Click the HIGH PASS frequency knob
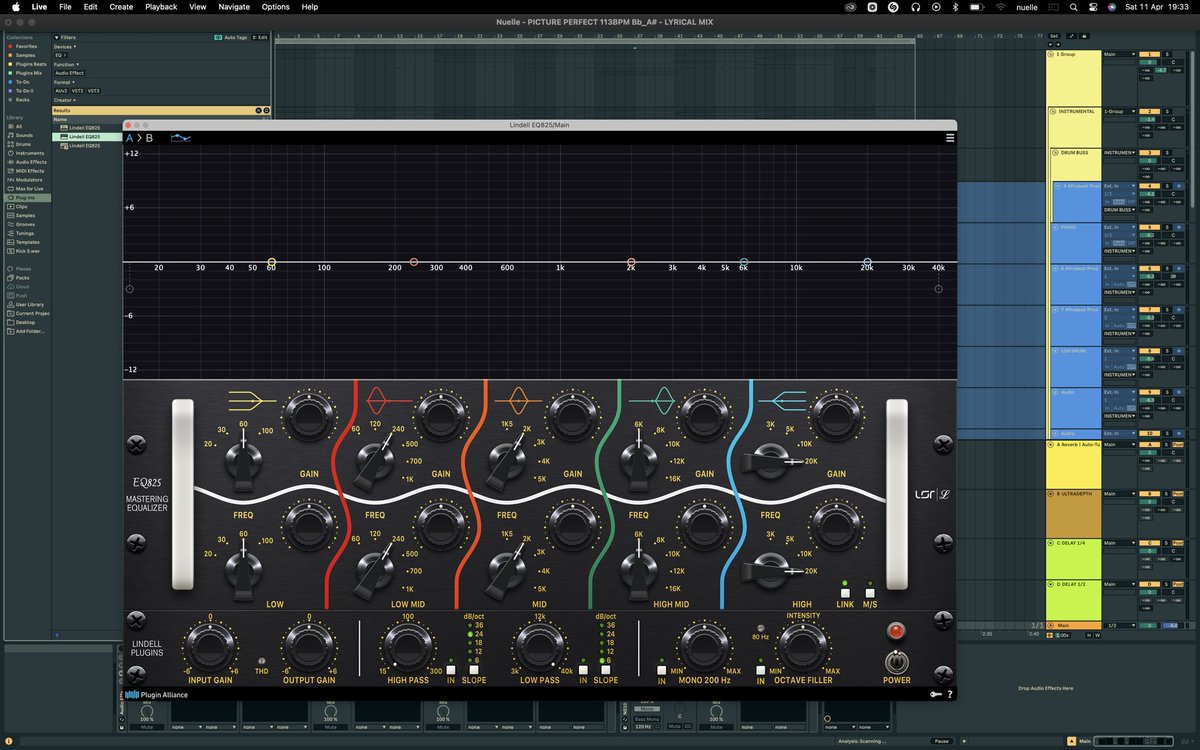 (407, 647)
